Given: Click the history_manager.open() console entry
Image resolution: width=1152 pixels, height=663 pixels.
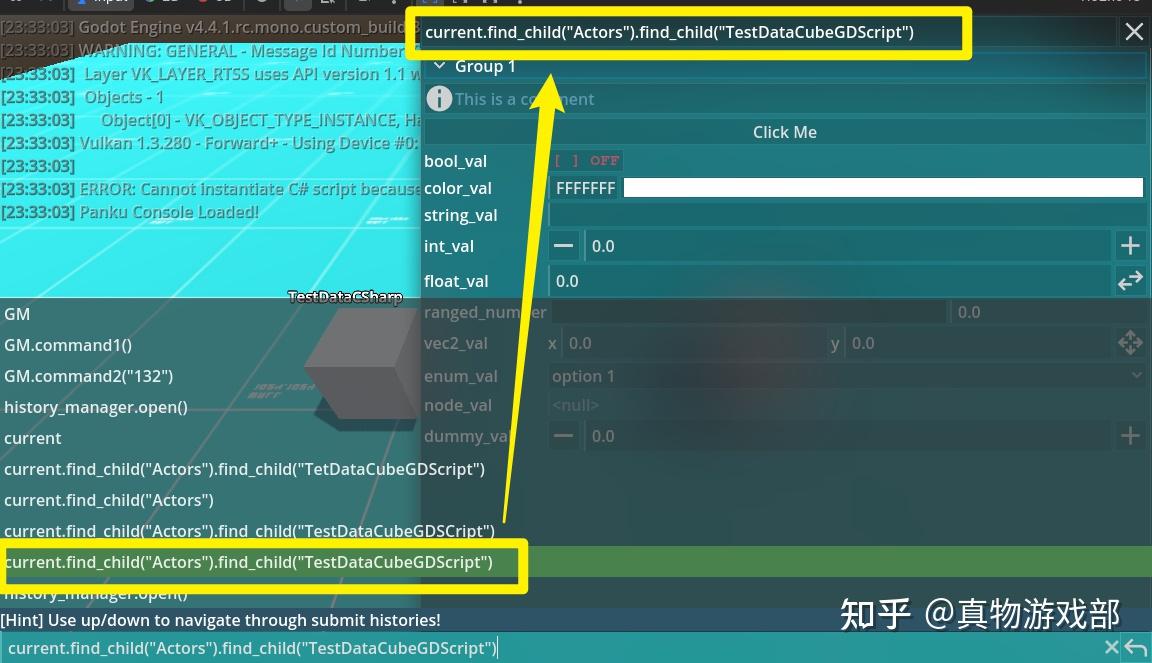Looking at the screenshot, I should click(96, 407).
